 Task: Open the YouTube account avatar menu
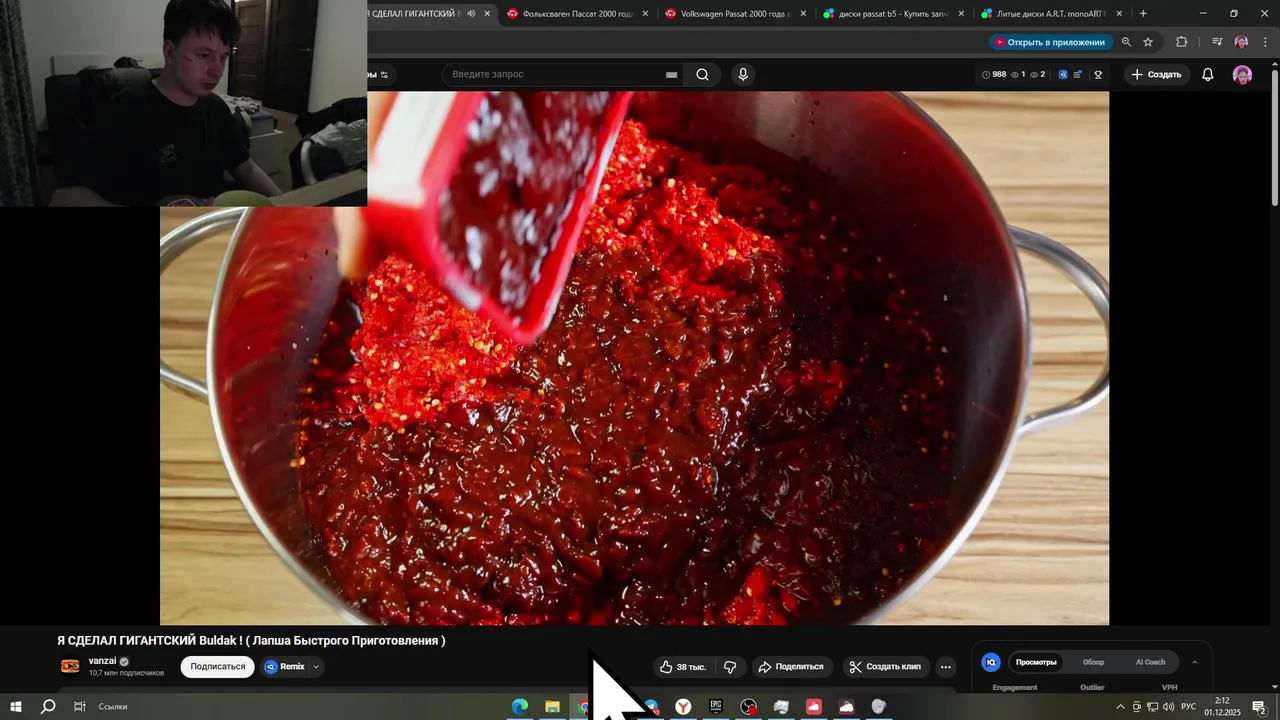click(x=1242, y=75)
